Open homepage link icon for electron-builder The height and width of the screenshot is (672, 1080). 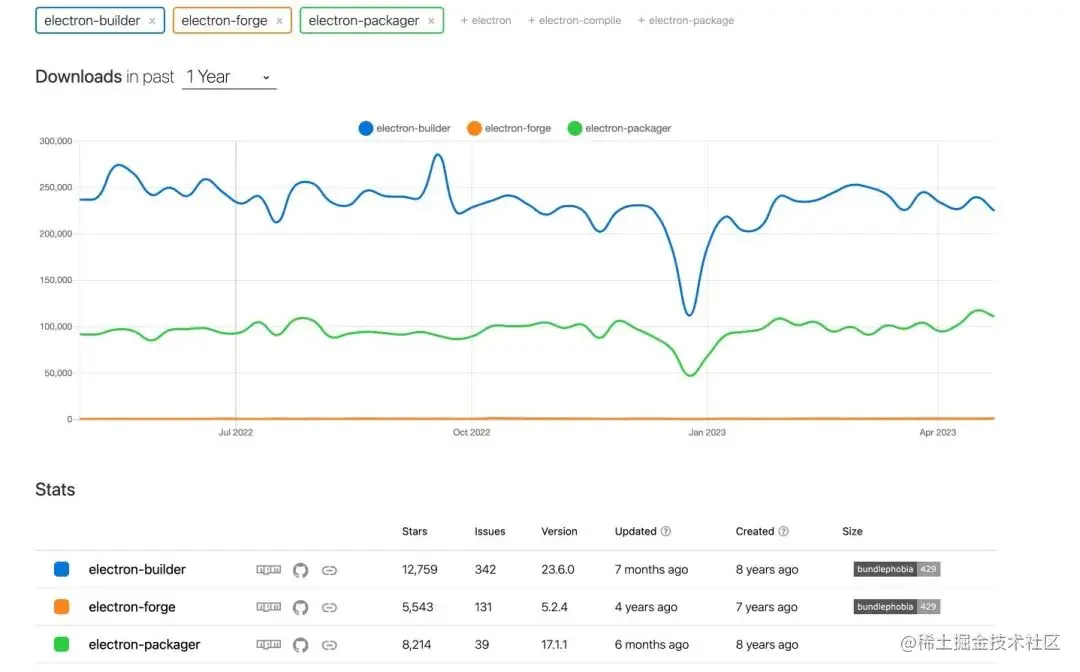point(329,570)
